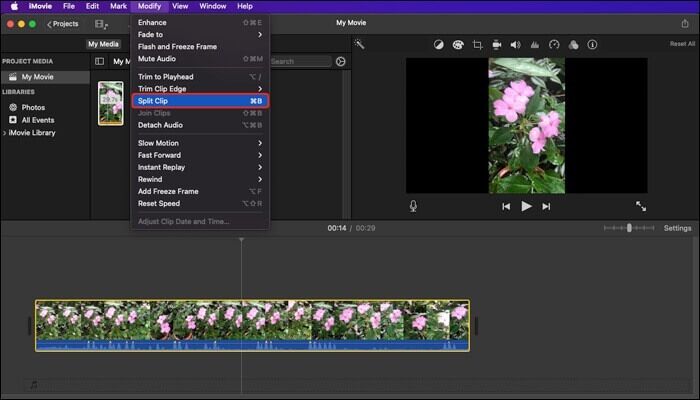The width and height of the screenshot is (700, 400).
Task: Enter fullscreen playback mode
Action: coord(641,206)
